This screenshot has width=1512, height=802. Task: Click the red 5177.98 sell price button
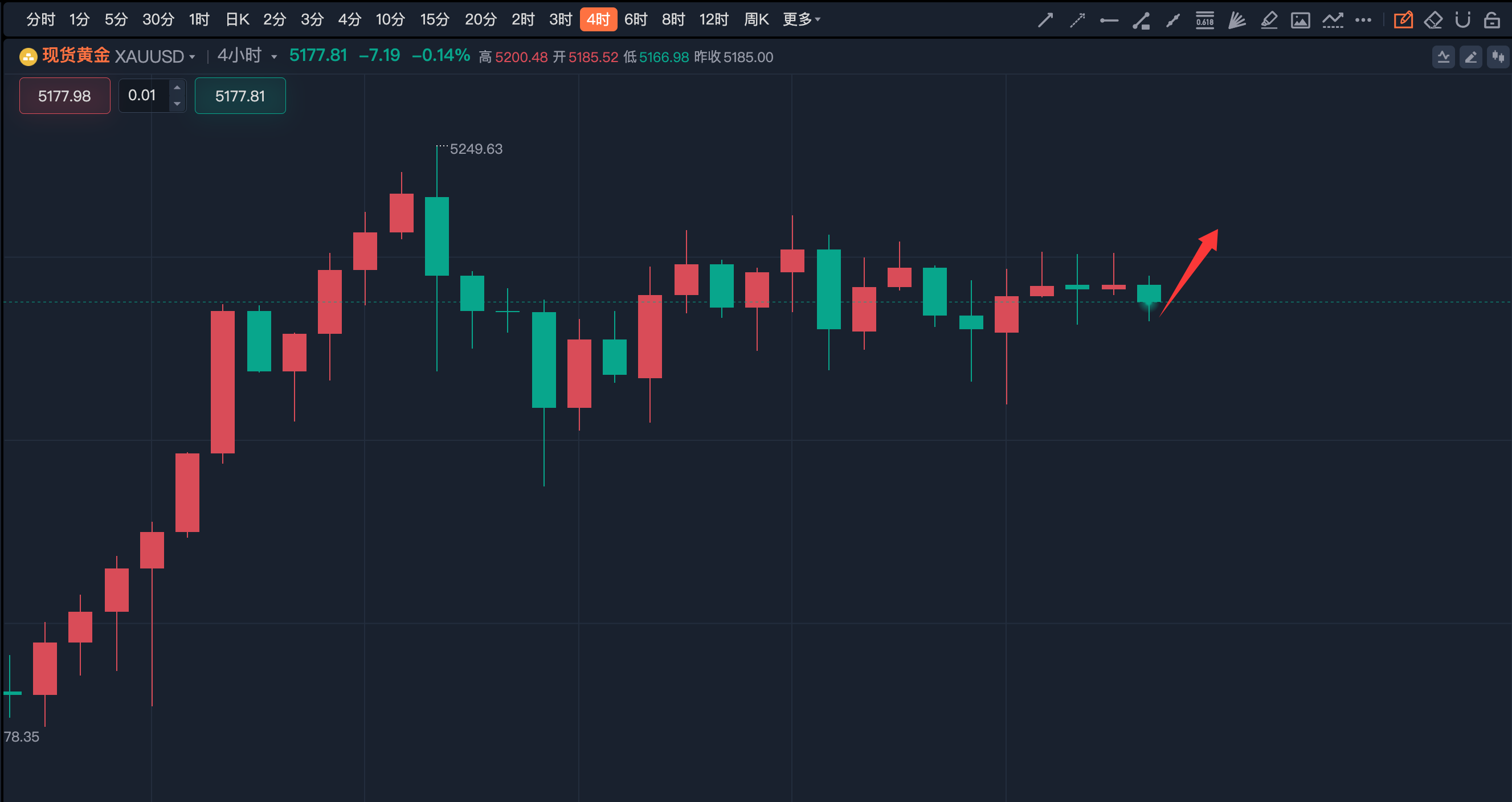tap(64, 96)
